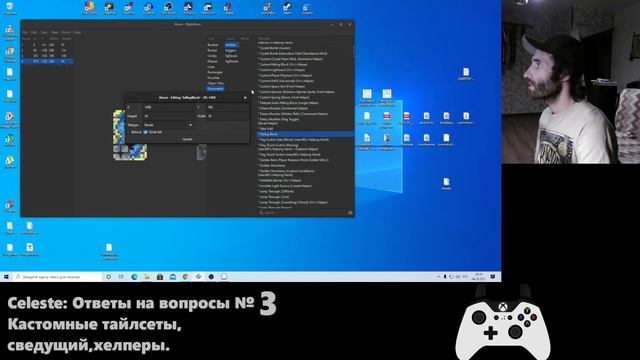Screen dimensions: 640x360
Task: Click the taskbar clock
Action: pos(479,277)
